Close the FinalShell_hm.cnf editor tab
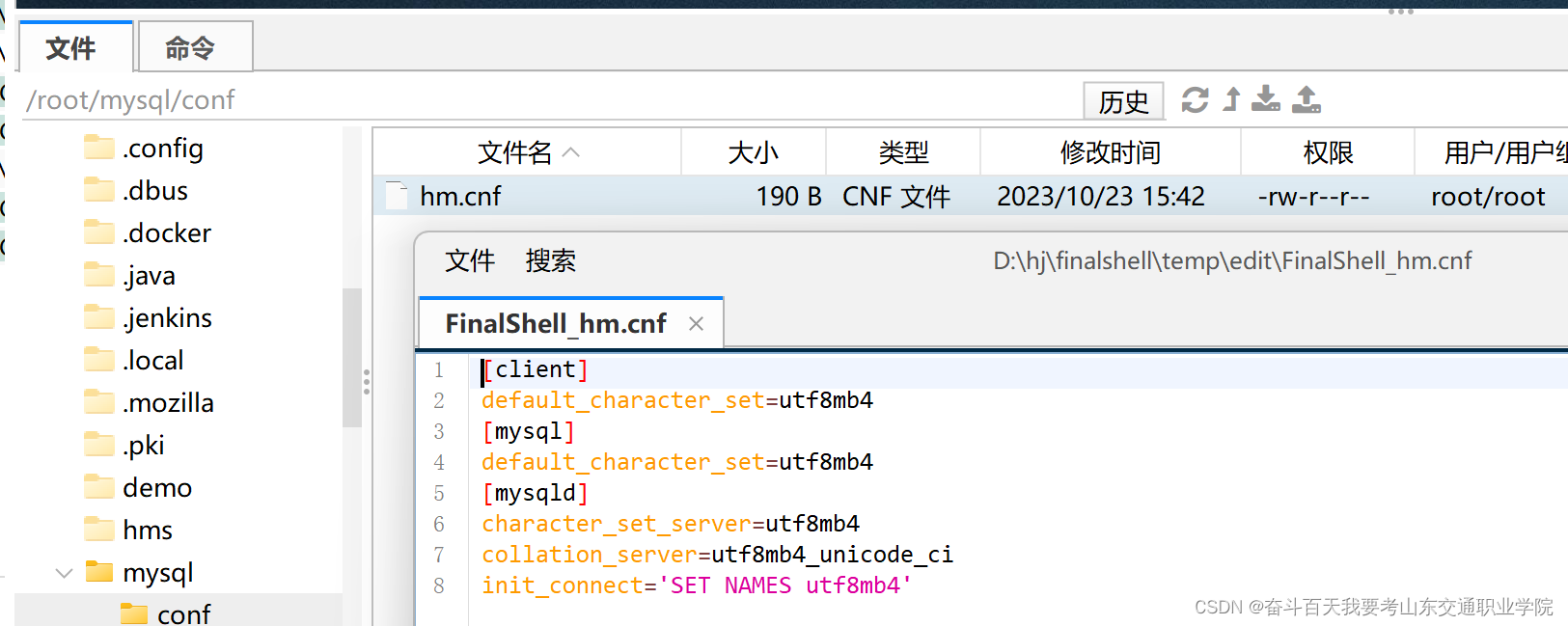Screen dimensions: 1568x626 tap(696, 324)
